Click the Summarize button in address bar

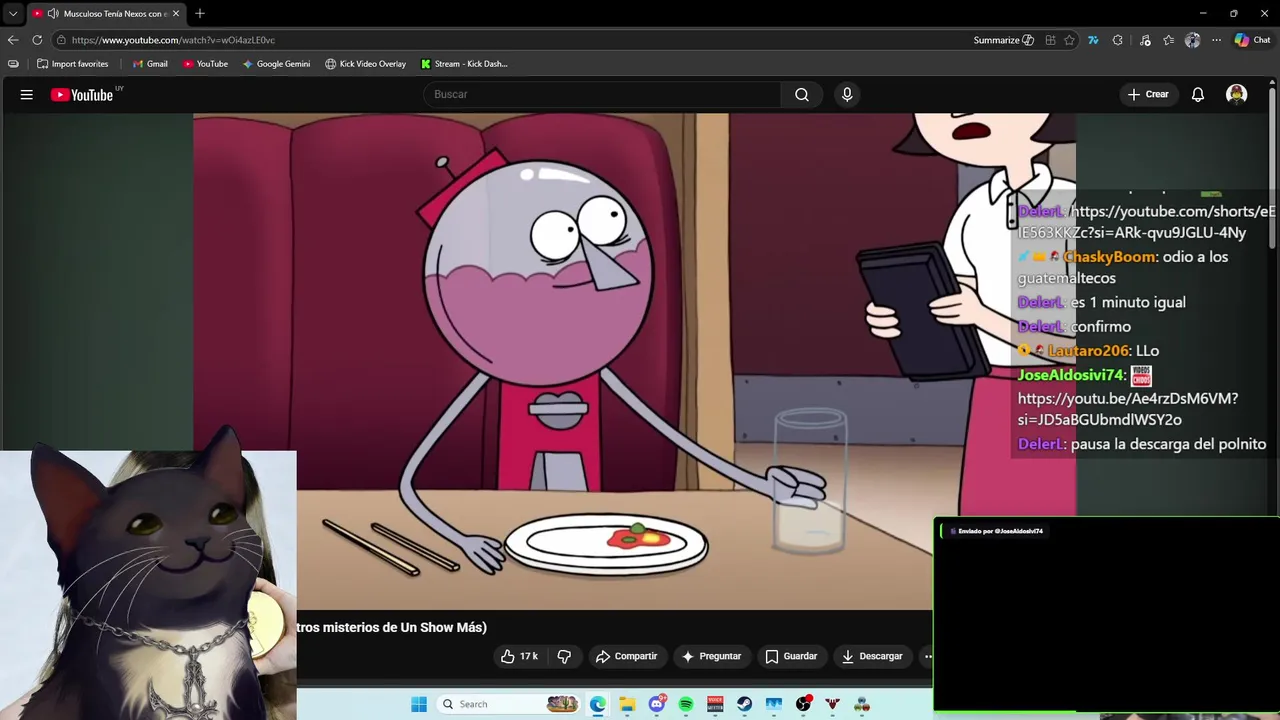click(1003, 40)
